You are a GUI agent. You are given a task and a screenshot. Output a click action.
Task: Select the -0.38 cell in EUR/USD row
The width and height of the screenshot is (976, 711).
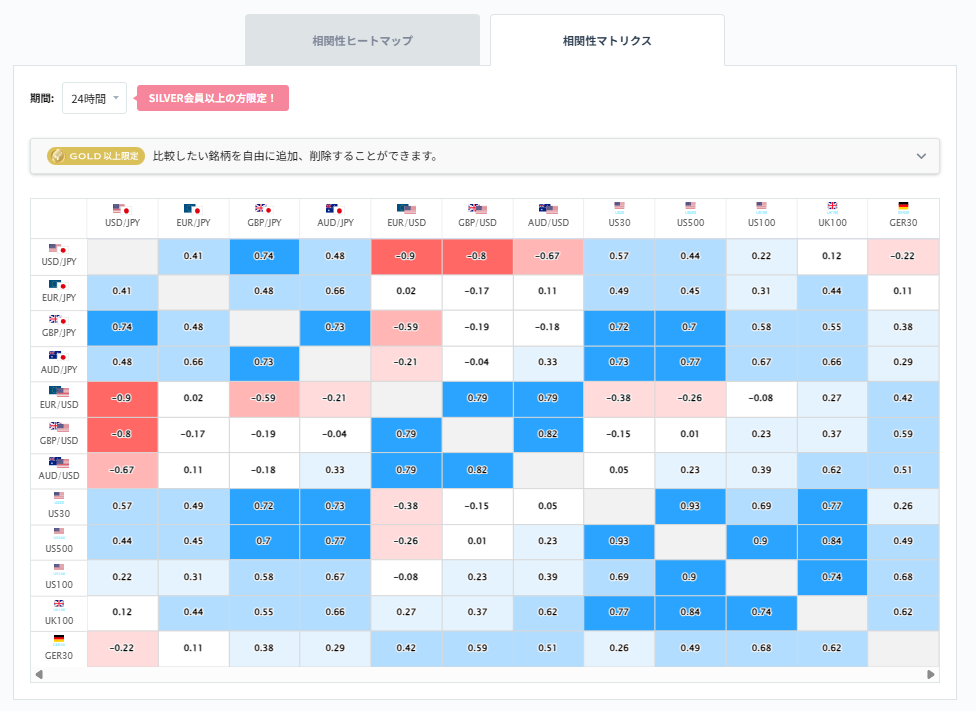(619, 398)
